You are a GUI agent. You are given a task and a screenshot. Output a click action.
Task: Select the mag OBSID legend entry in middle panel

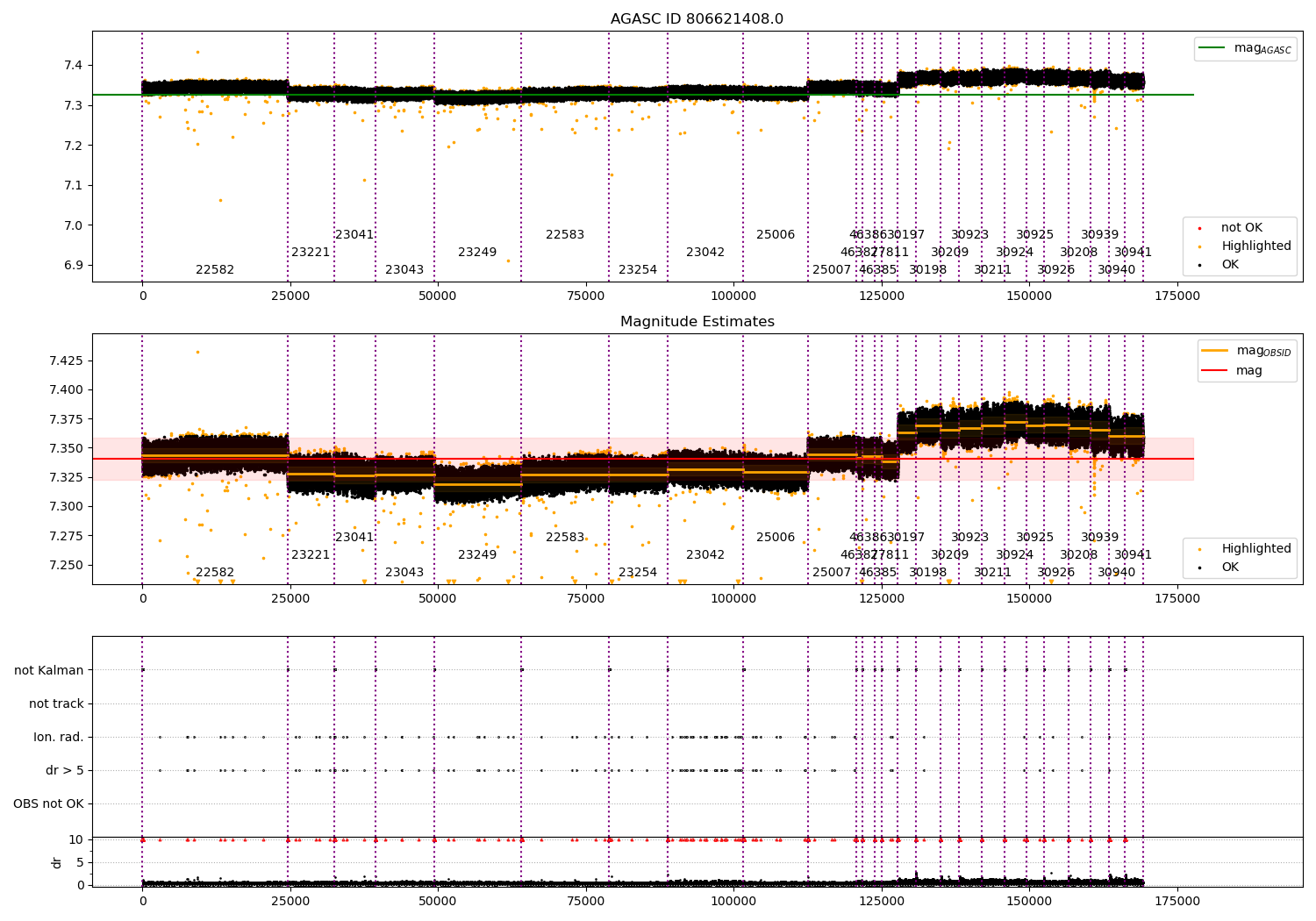pyautogui.click(x=1248, y=351)
